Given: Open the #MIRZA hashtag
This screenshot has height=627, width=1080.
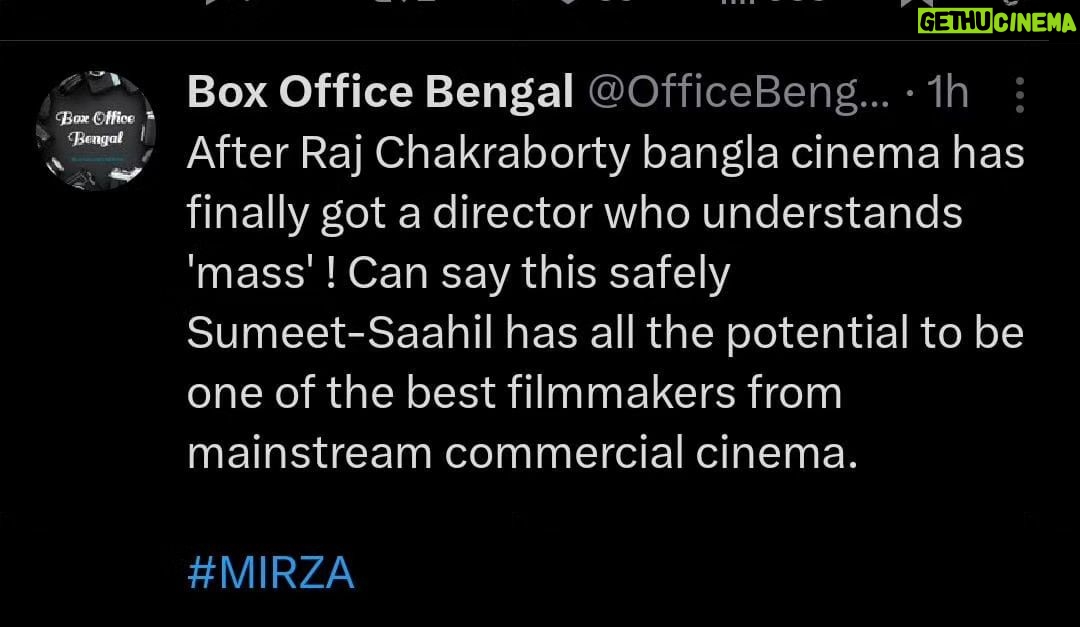Looking at the screenshot, I should (x=271, y=574).
